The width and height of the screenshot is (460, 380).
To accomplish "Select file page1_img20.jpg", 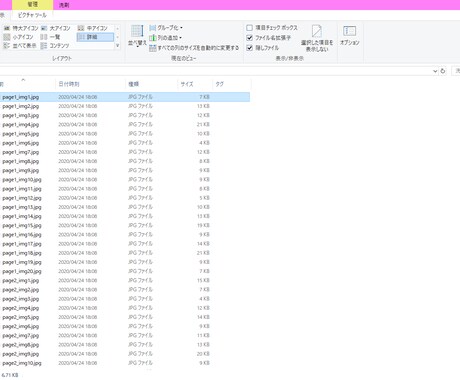I will [125, 271].
